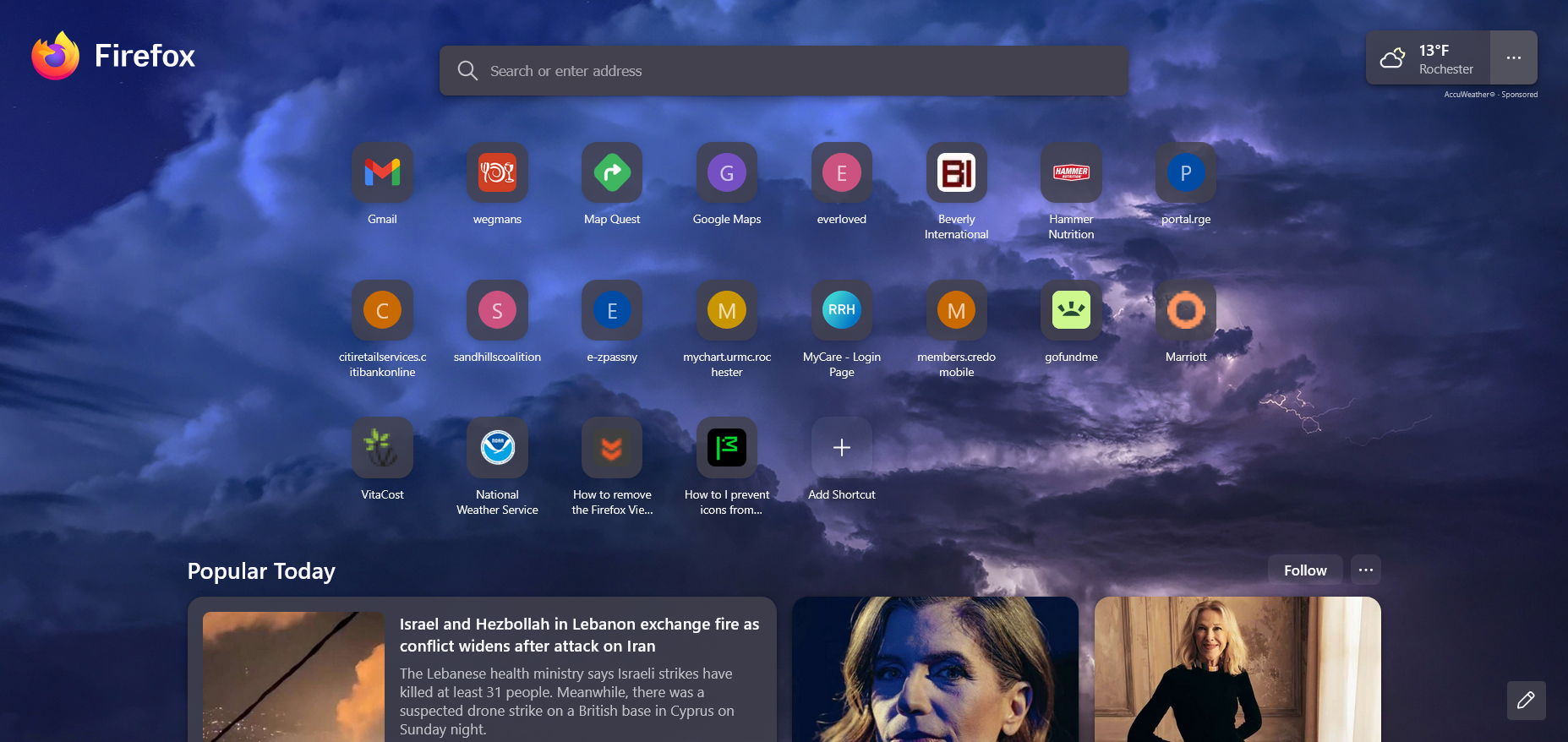Click the Popular Today heading

tap(261, 571)
